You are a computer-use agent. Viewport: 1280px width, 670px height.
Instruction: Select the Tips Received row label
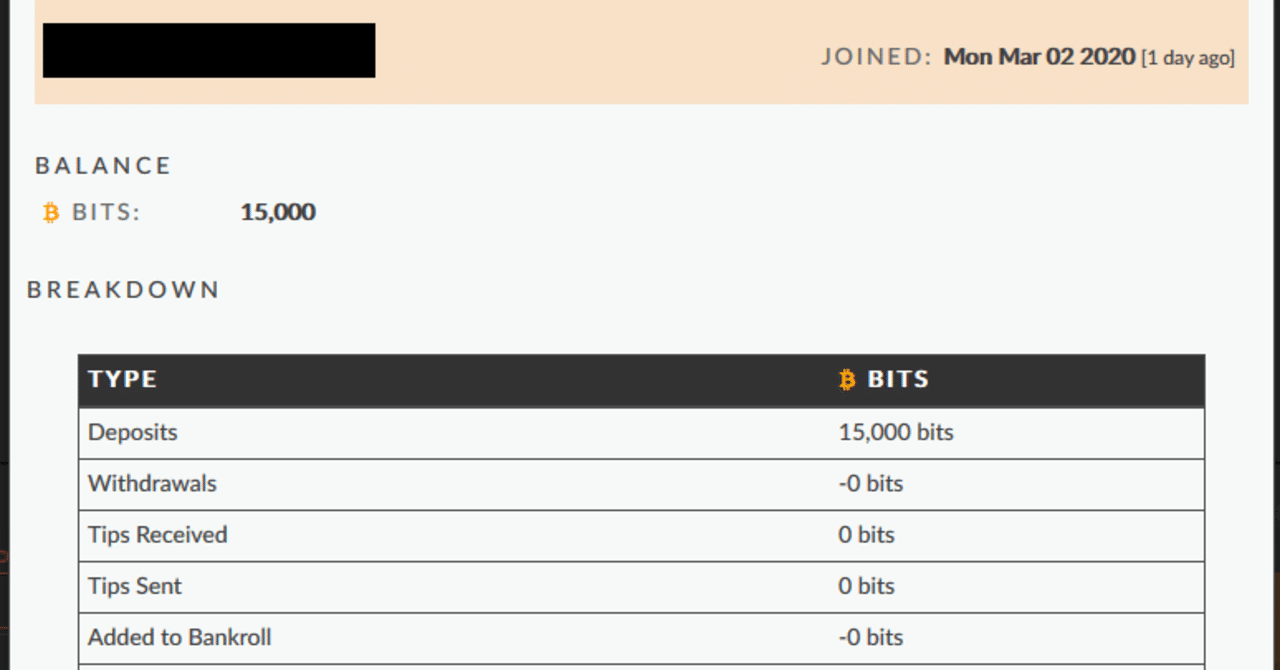pyautogui.click(x=158, y=535)
